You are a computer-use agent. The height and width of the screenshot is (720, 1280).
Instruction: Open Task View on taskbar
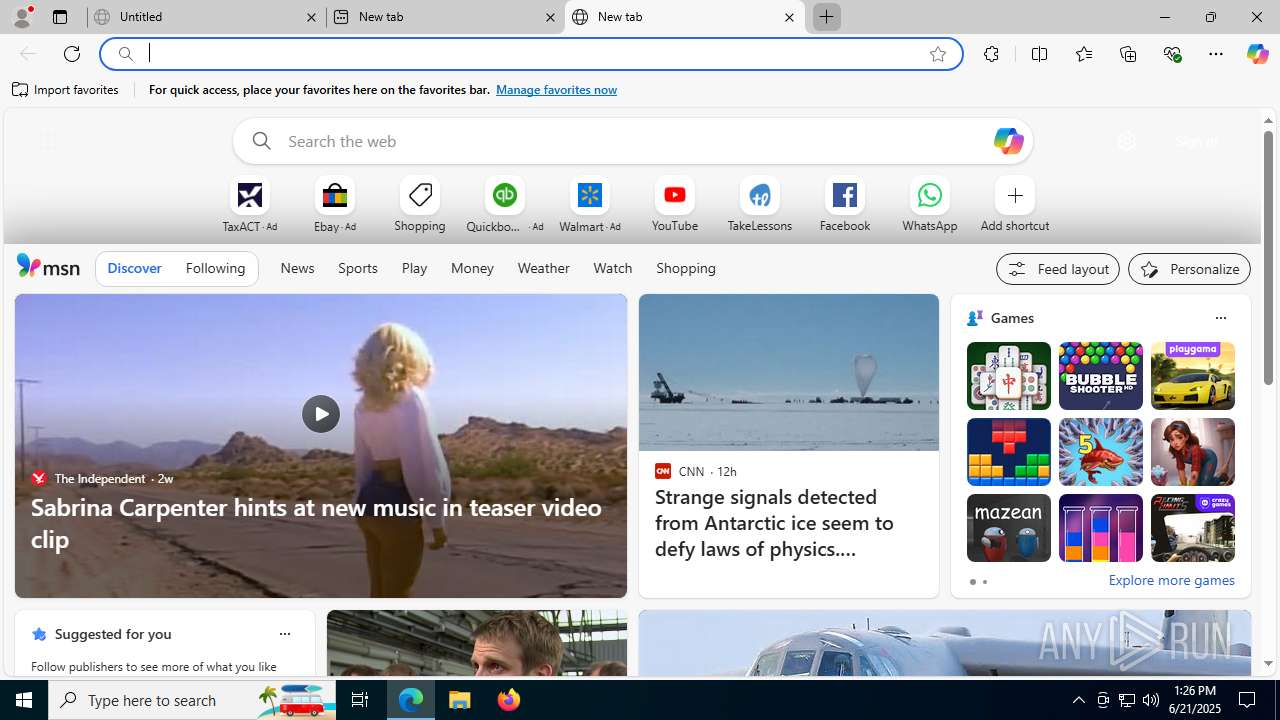[360, 700]
